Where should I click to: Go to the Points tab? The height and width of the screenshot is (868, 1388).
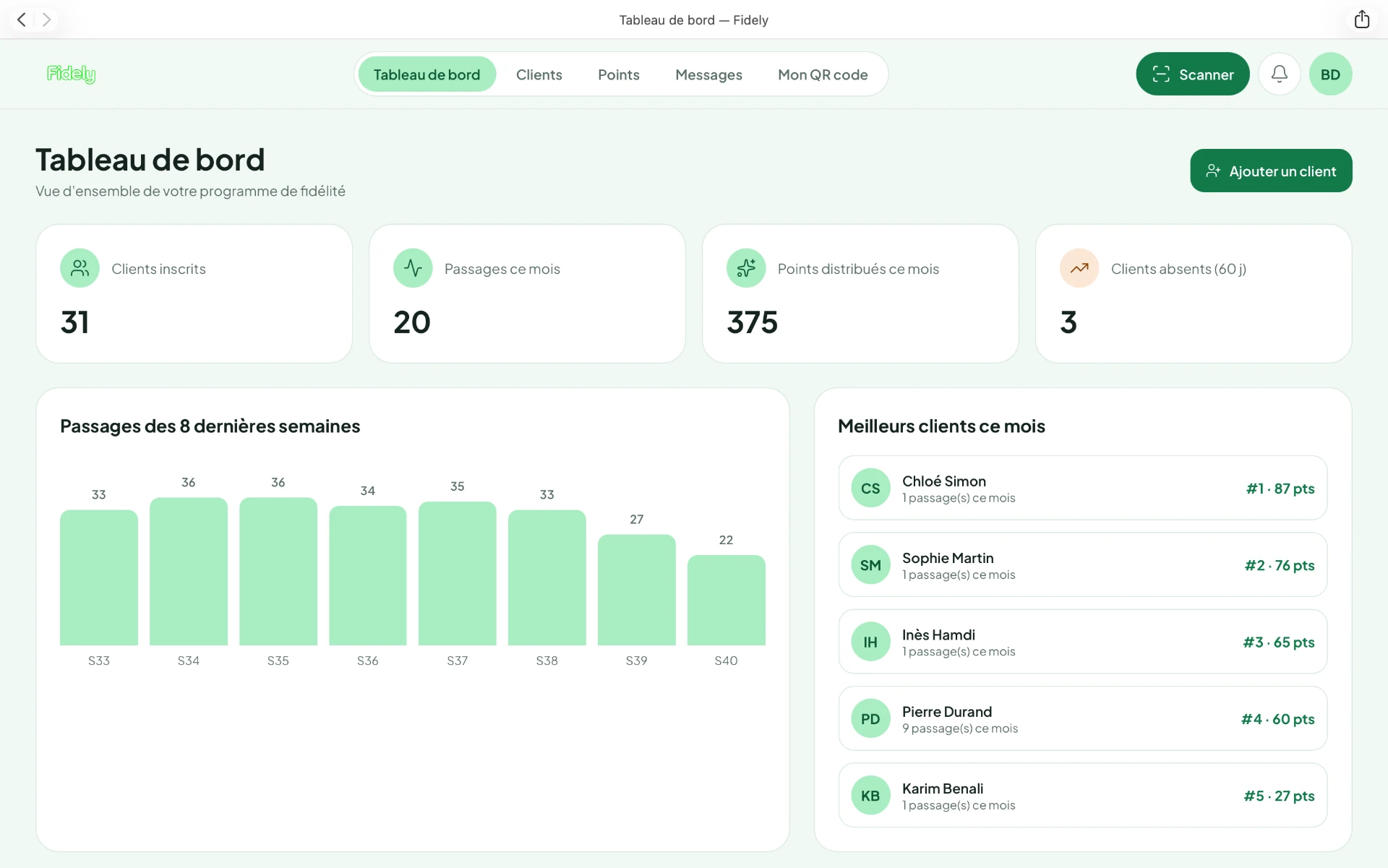[x=618, y=74]
